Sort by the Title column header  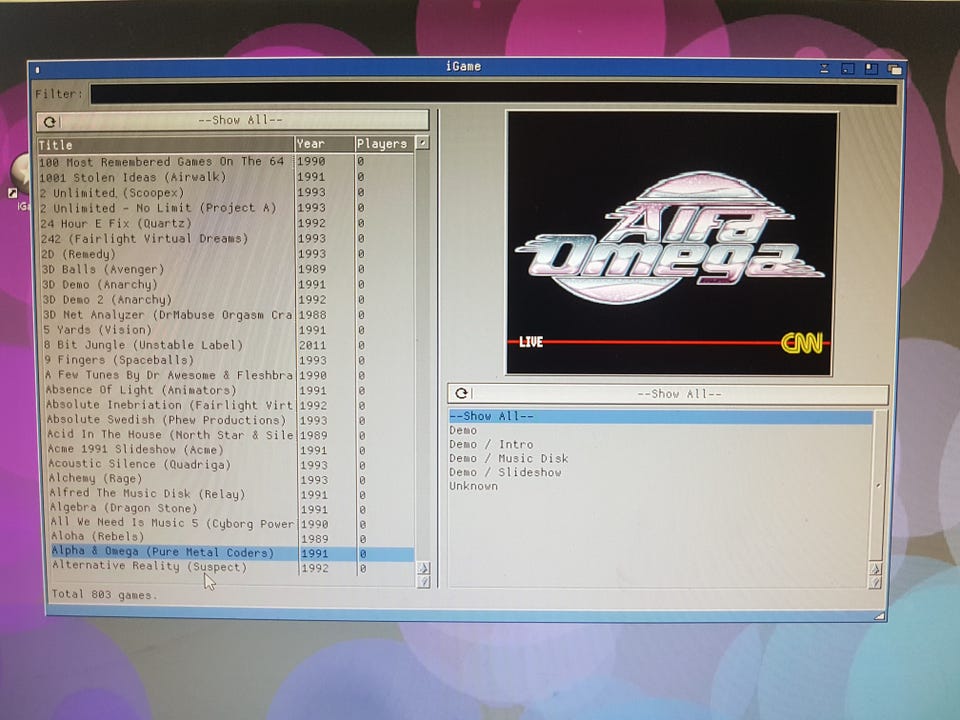(x=165, y=144)
